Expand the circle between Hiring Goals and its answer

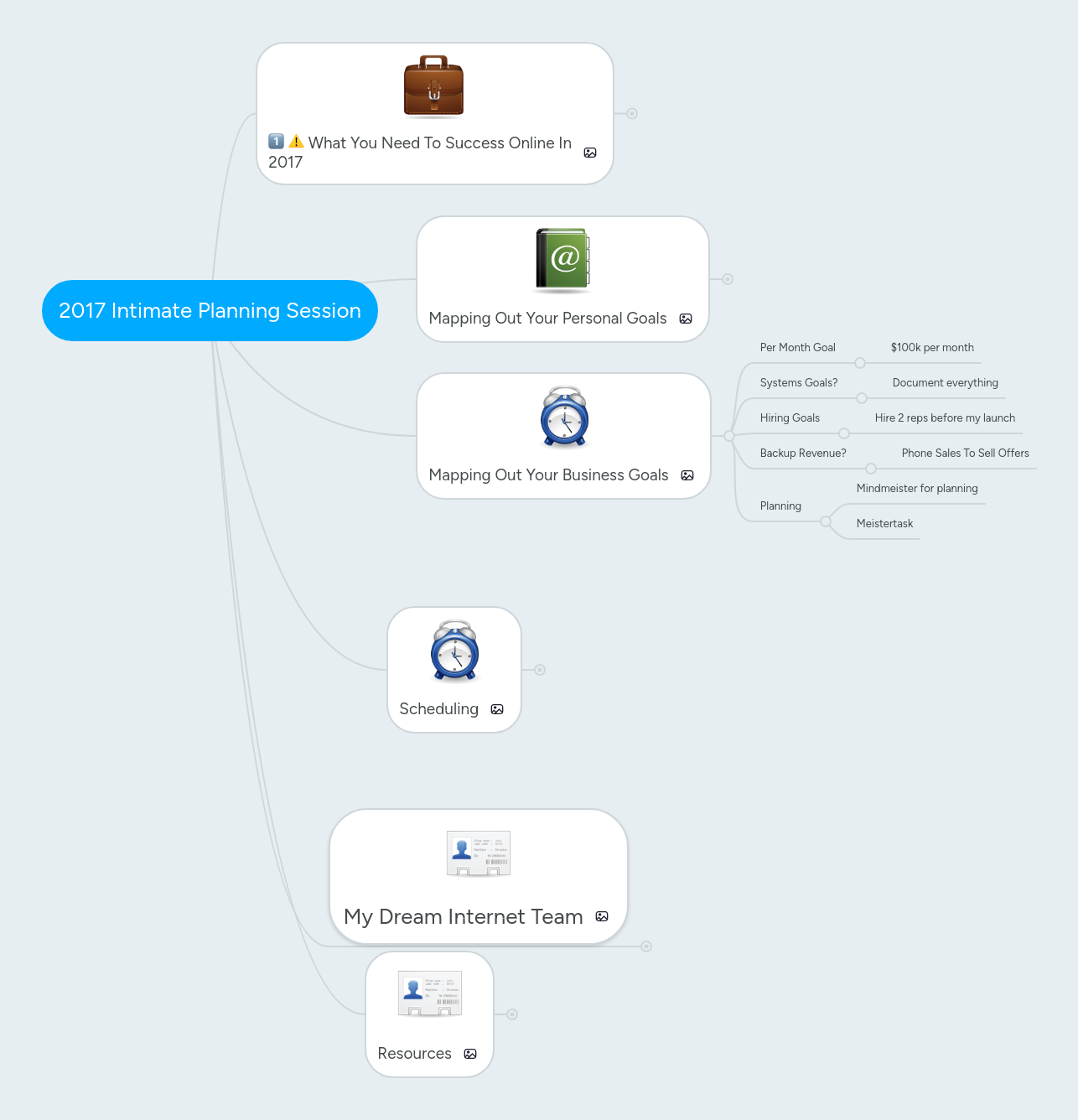(843, 433)
